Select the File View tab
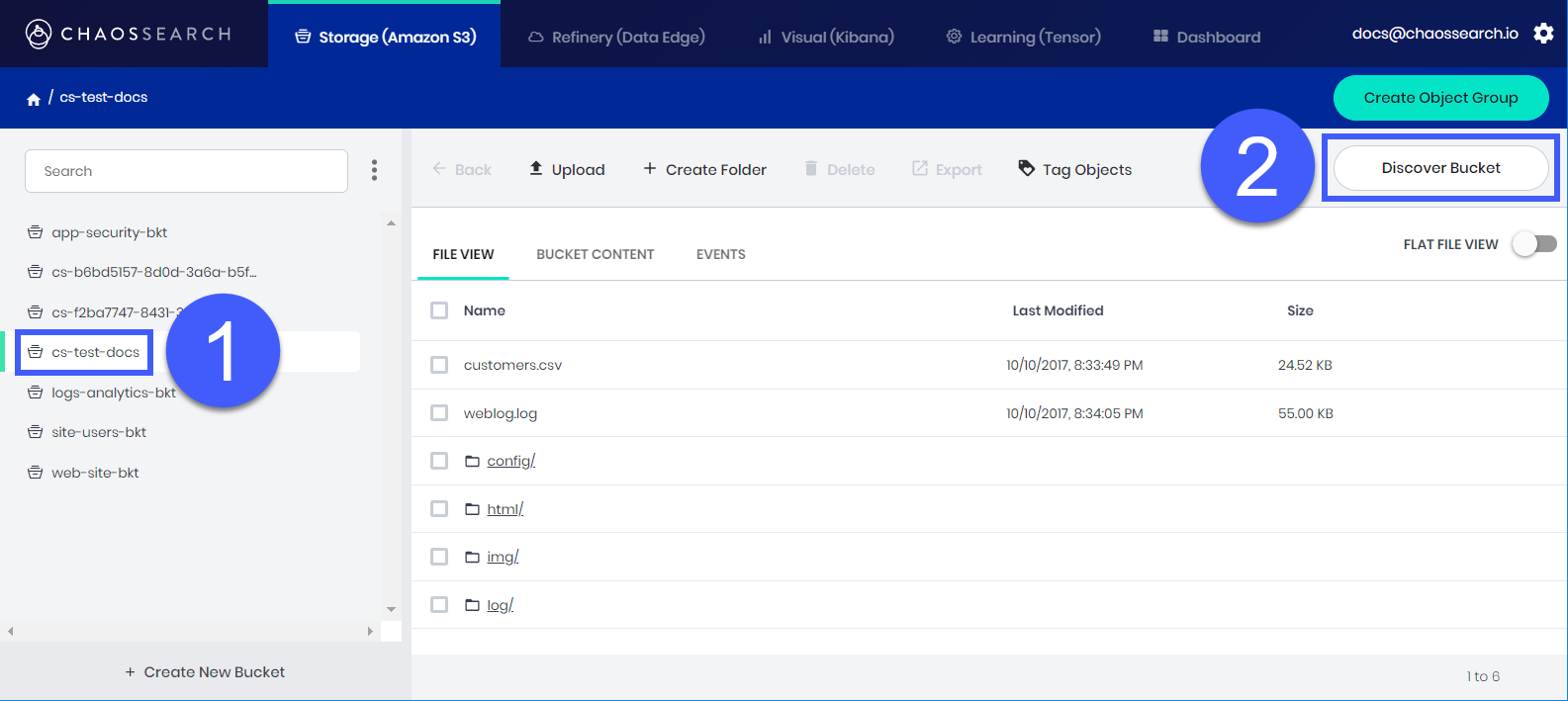Screen dimensions: 1568x701 coord(463,254)
